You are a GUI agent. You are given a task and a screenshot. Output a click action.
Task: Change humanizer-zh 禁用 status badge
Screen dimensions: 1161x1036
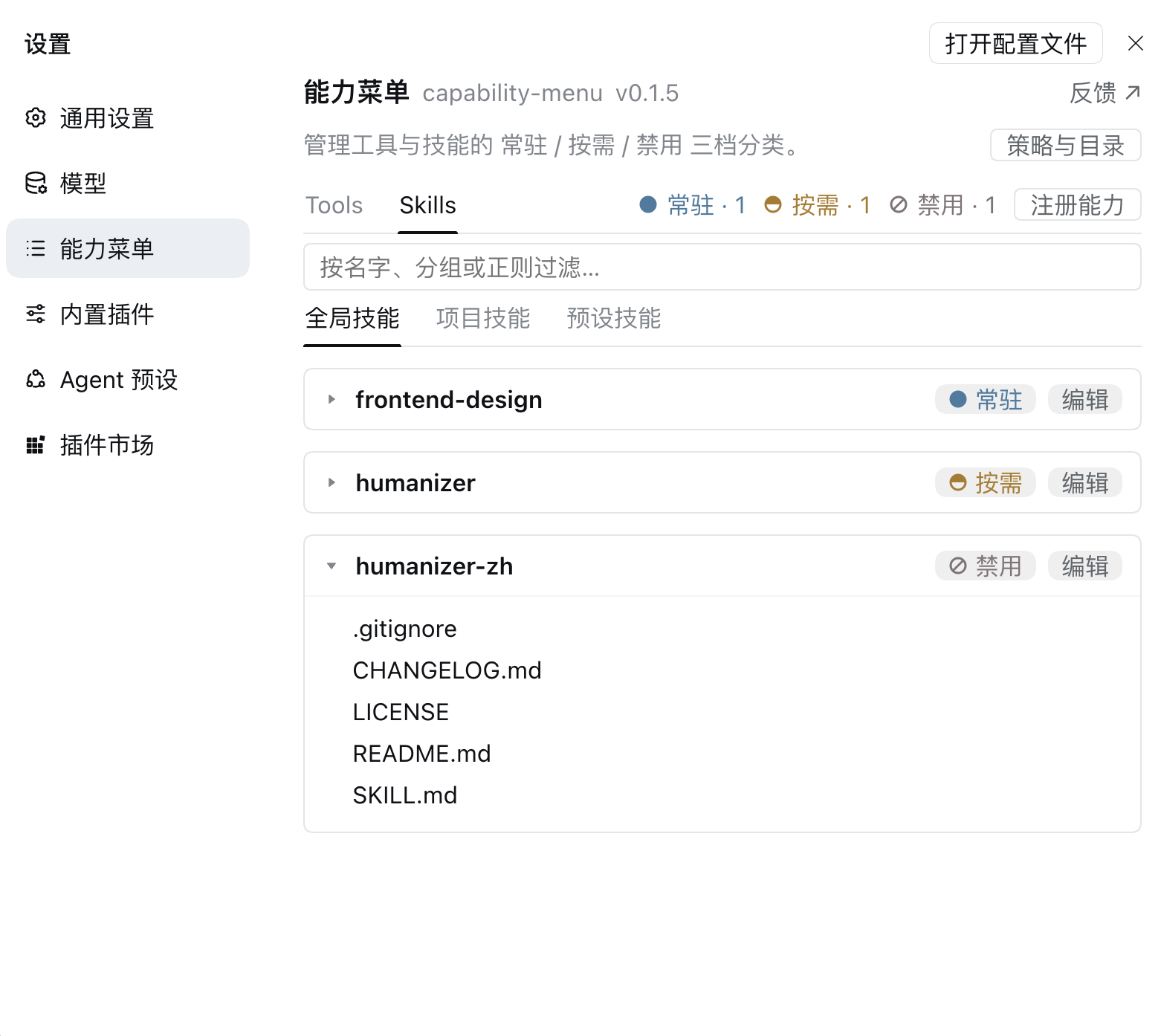tap(986, 566)
